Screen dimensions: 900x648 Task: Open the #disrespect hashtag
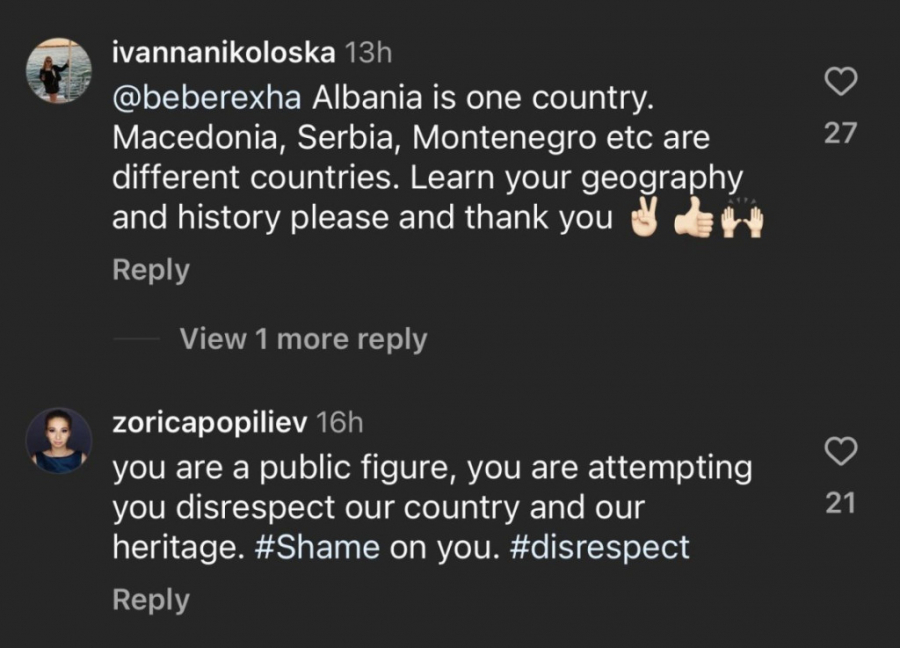pos(600,547)
